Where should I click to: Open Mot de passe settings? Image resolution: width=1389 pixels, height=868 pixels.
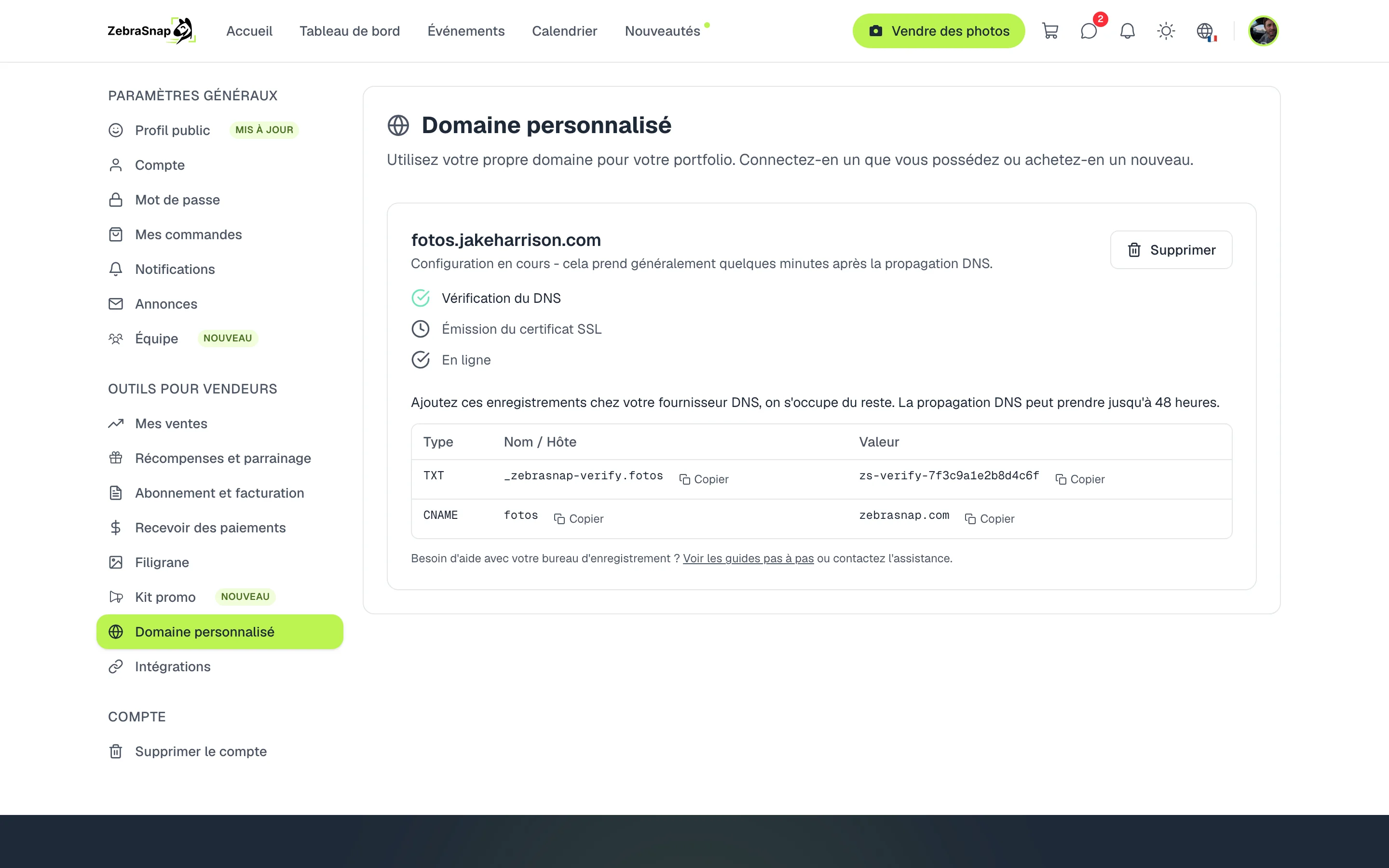coord(220,200)
